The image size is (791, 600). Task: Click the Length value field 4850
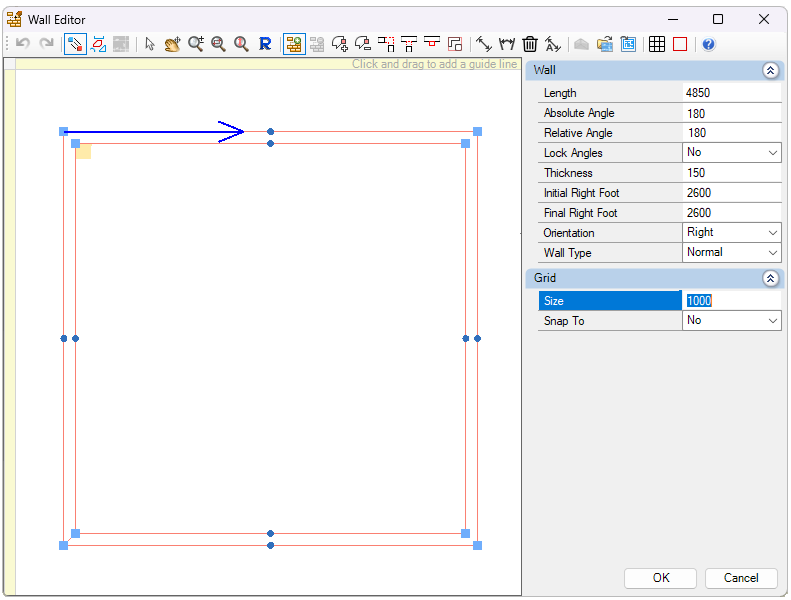pyautogui.click(x=731, y=93)
